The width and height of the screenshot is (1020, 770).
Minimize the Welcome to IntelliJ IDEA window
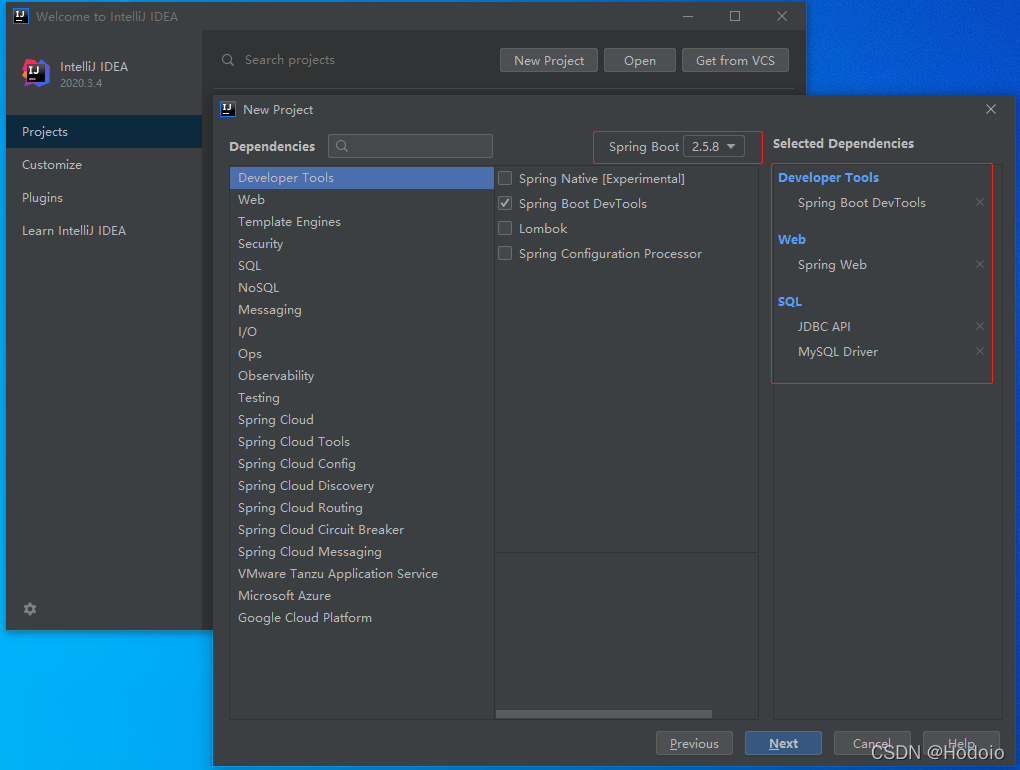click(688, 16)
